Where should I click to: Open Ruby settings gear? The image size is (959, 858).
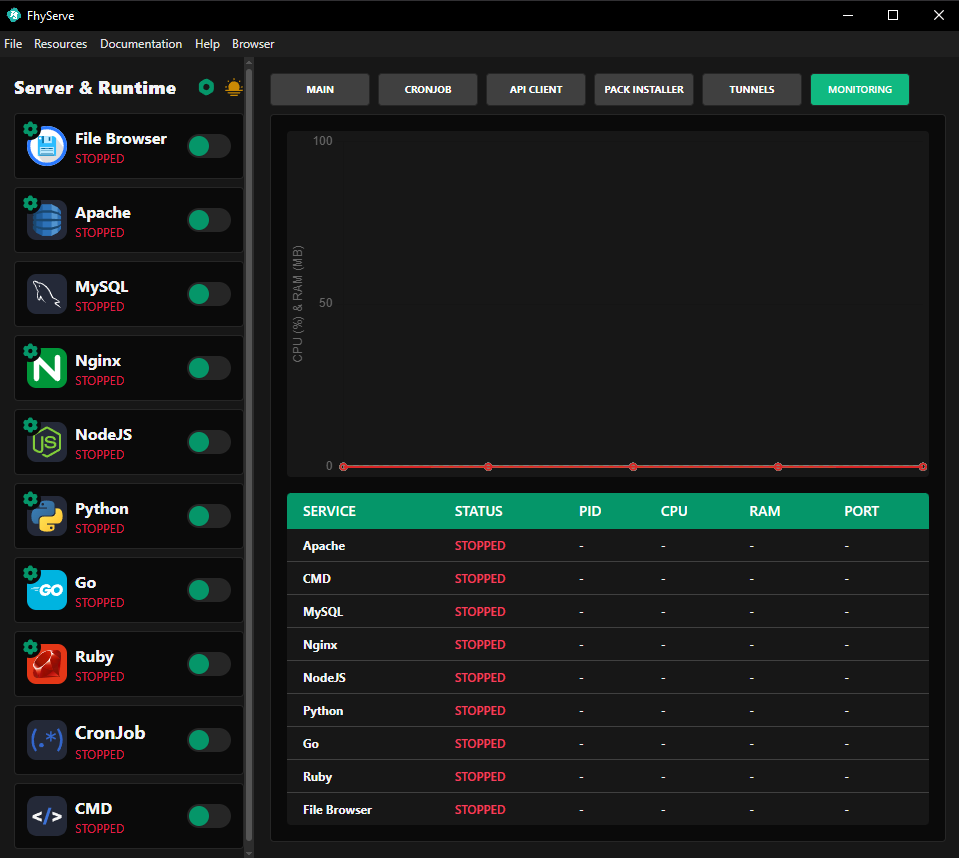[30, 647]
